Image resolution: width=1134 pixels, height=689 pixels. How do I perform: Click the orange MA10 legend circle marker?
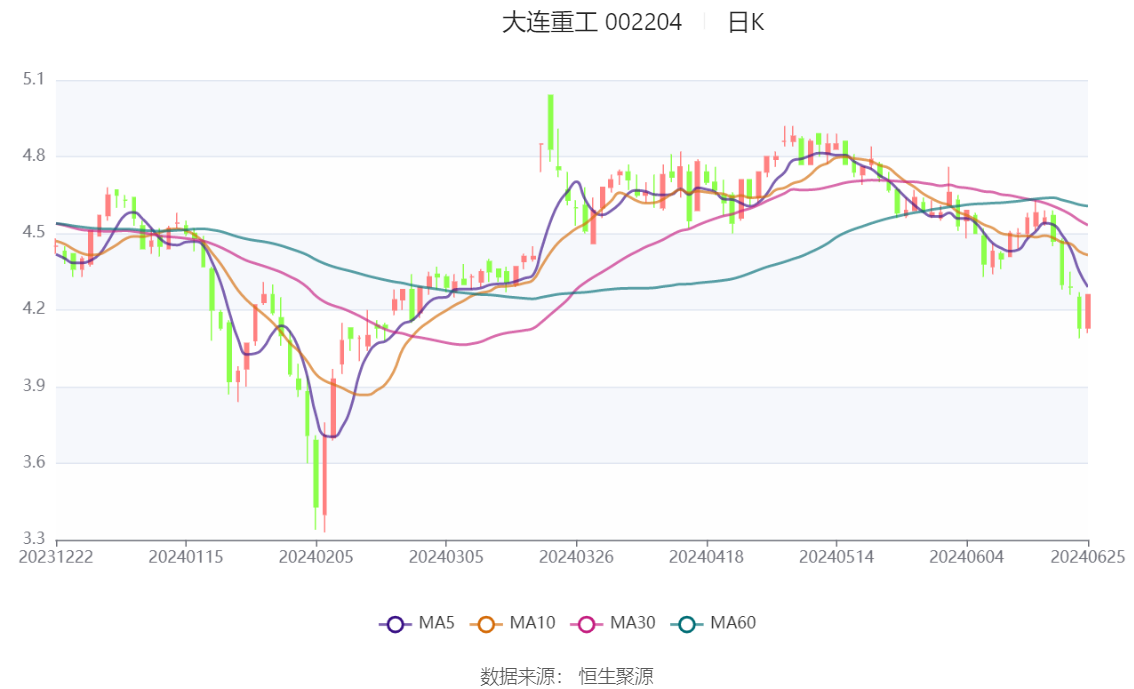(486, 624)
